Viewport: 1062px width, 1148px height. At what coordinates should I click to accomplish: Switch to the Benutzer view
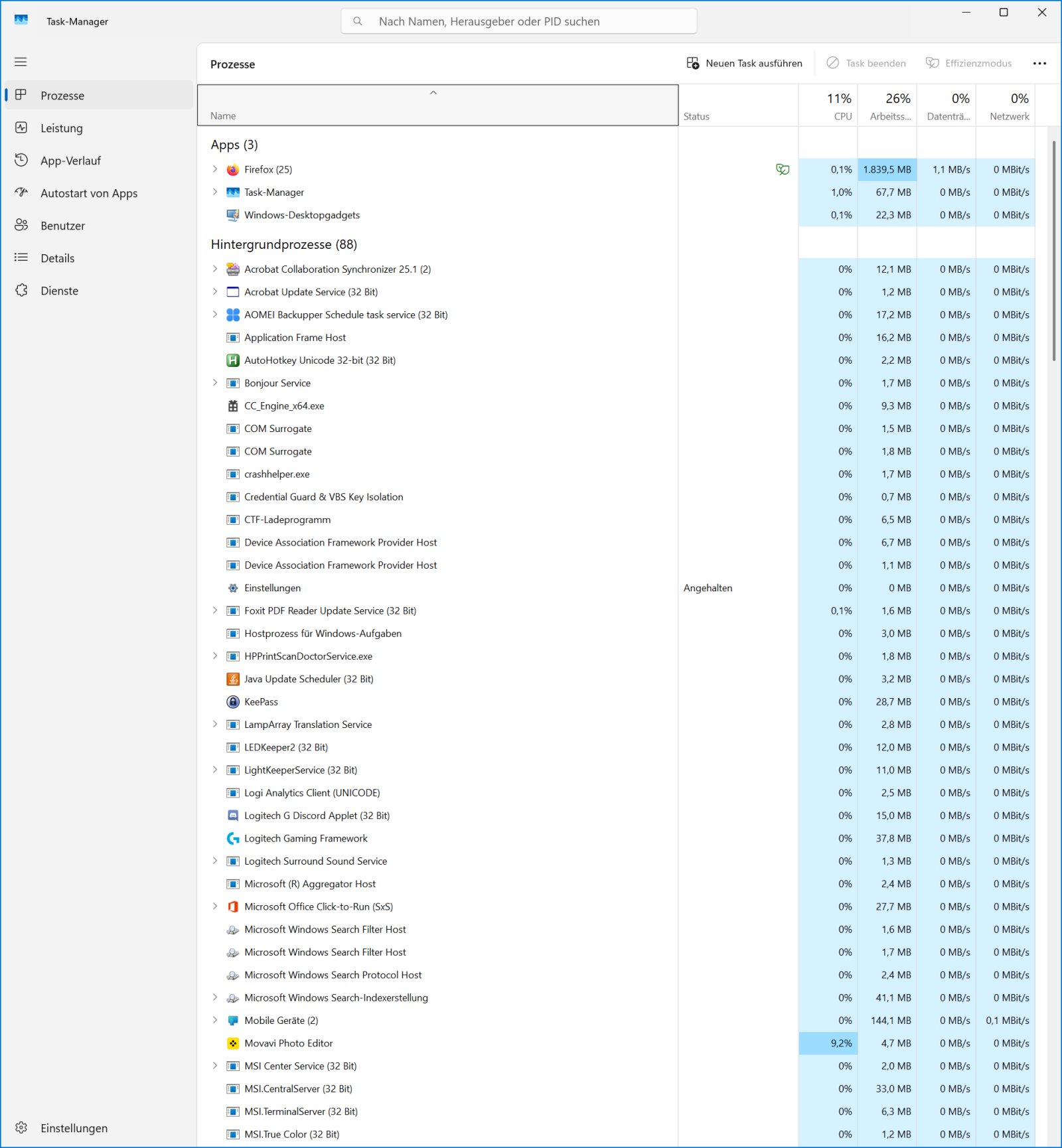63,226
